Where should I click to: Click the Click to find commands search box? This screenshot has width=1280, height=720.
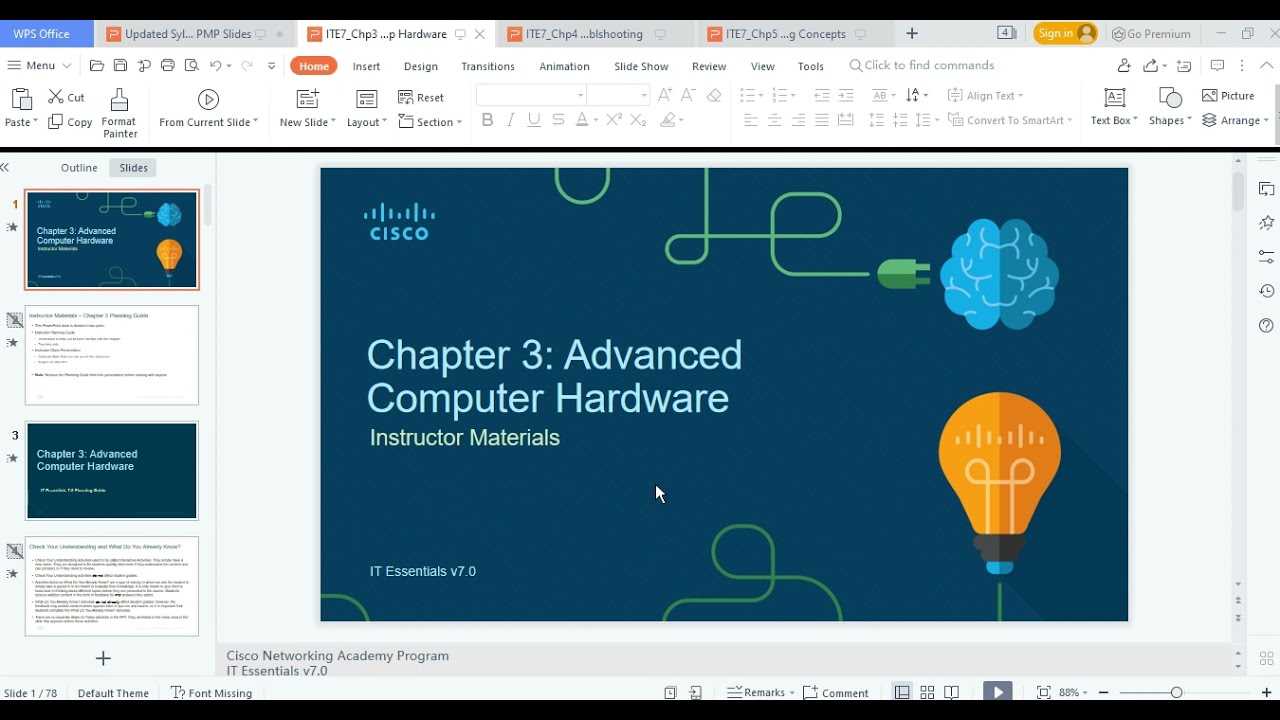pyautogui.click(x=922, y=65)
